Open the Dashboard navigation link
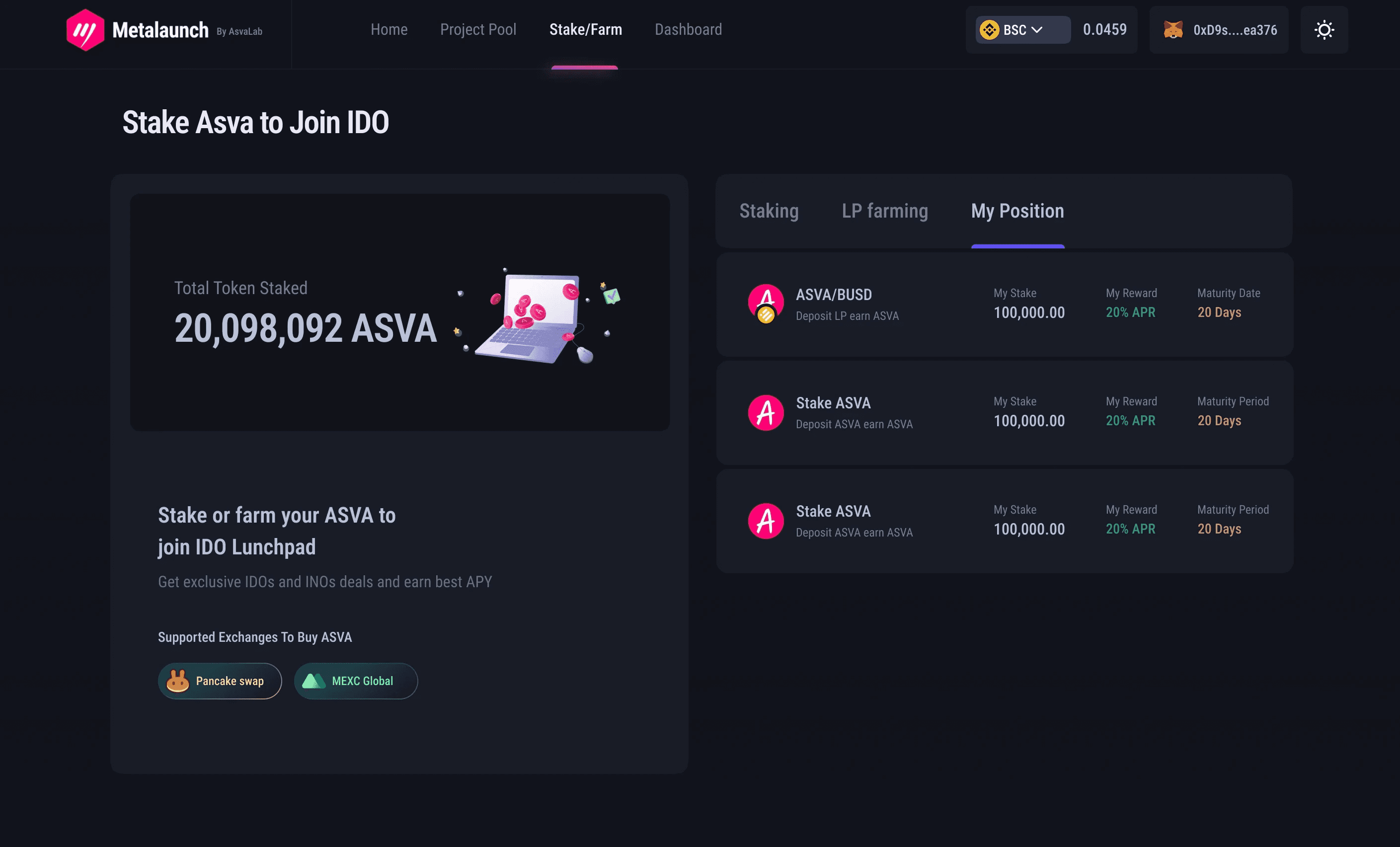Image resolution: width=1400 pixels, height=847 pixels. click(688, 29)
